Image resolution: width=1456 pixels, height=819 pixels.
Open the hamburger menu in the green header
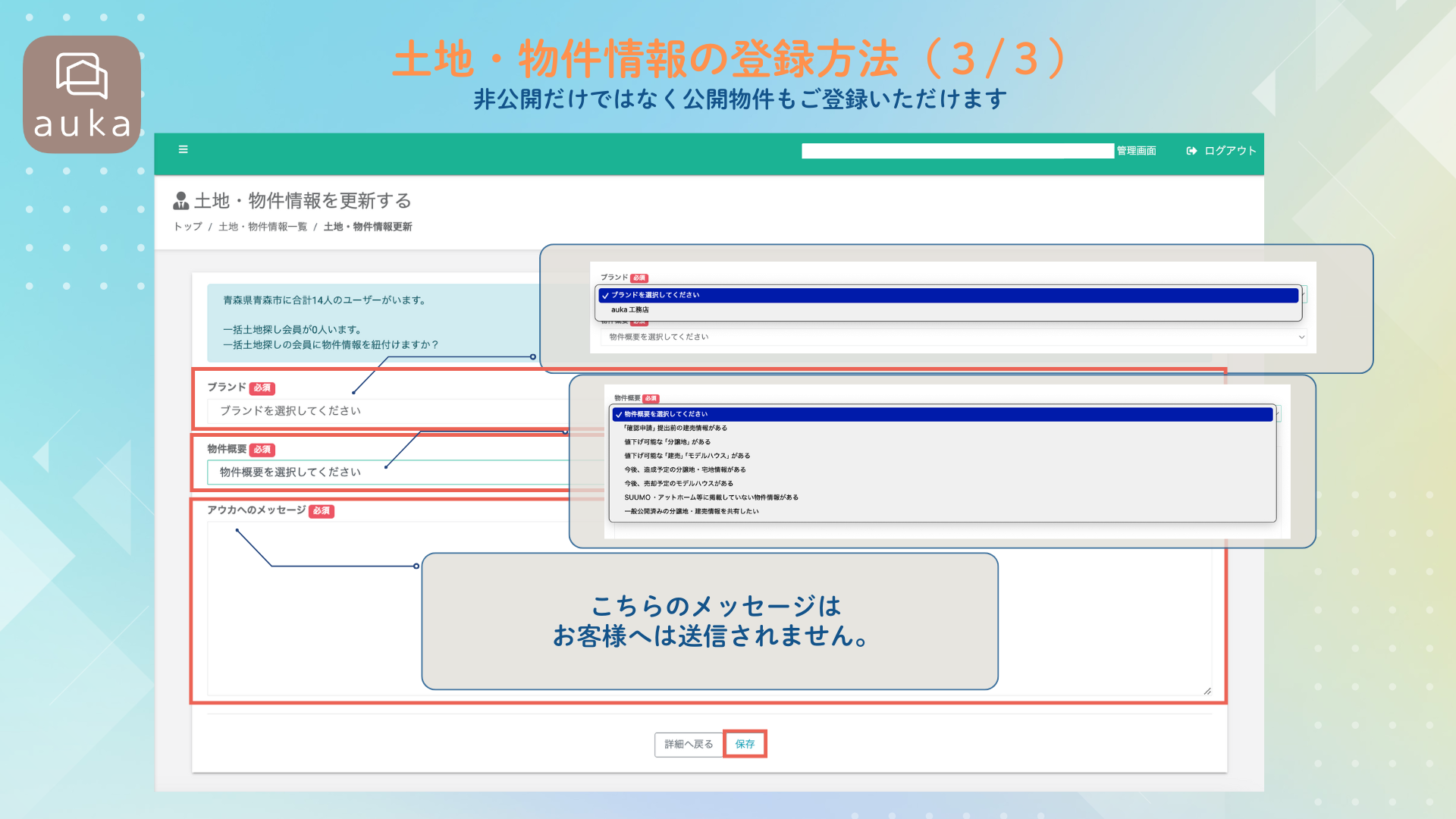[x=183, y=149]
